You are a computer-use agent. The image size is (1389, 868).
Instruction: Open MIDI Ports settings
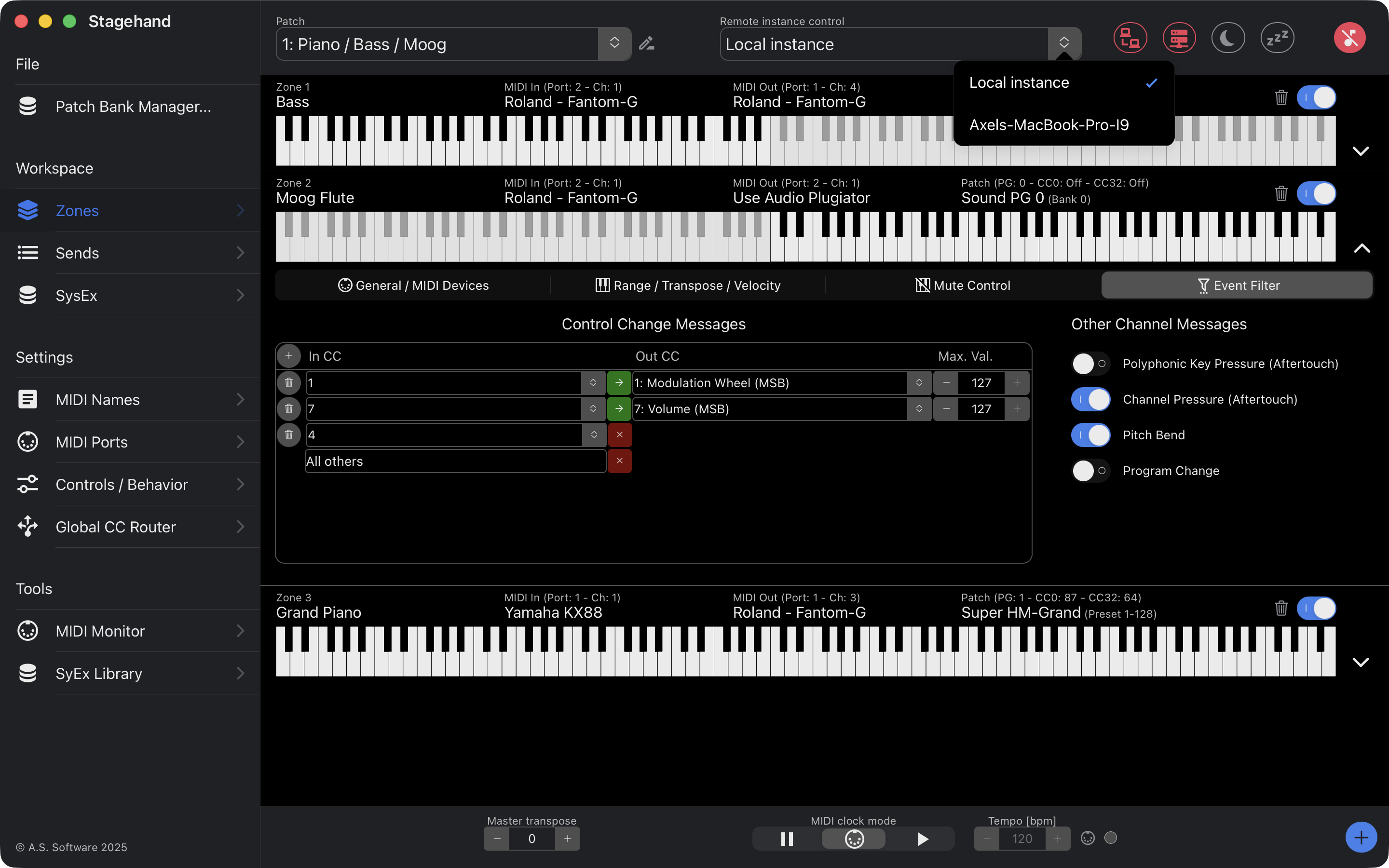[x=130, y=441]
